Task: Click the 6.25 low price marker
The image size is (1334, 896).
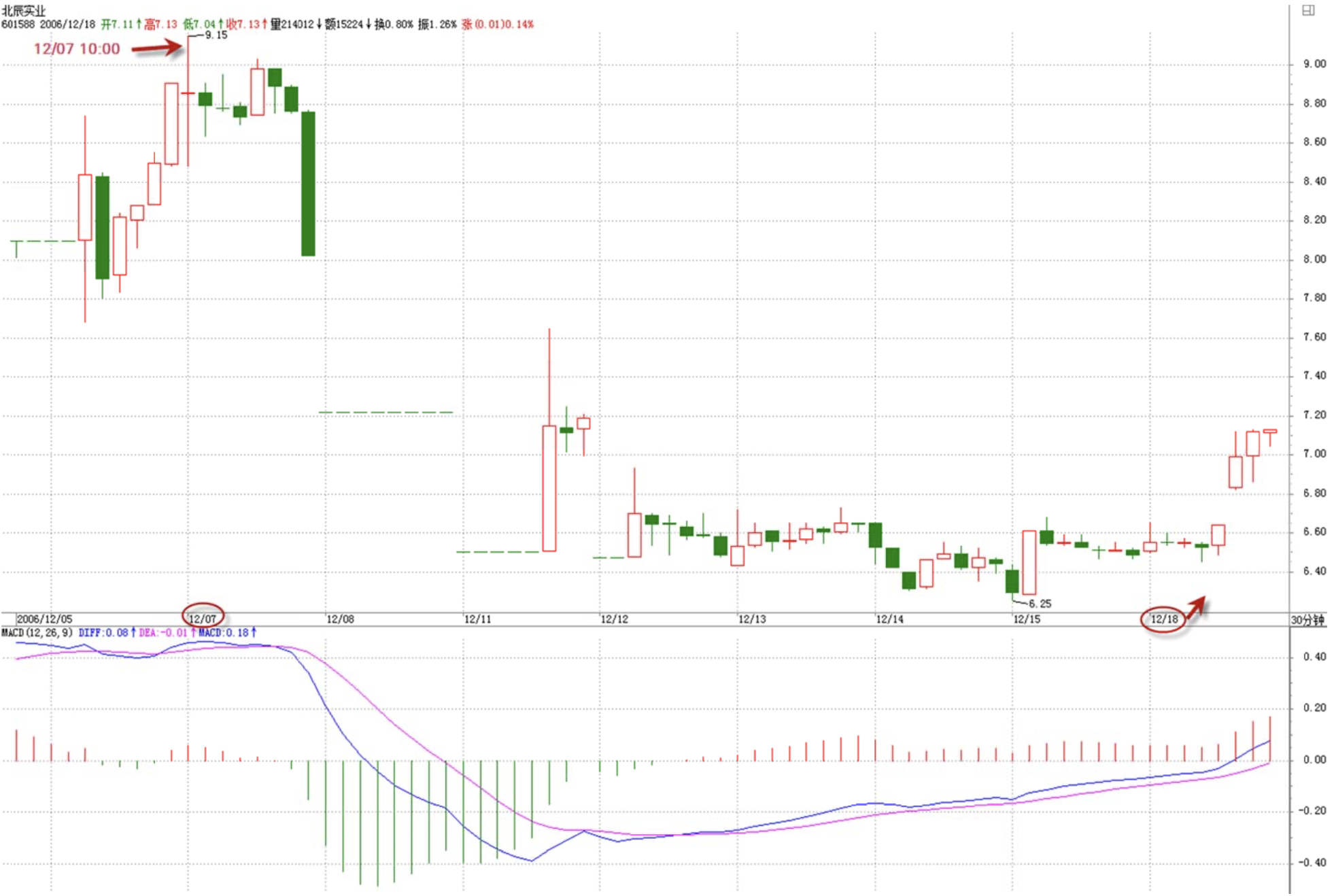Action: tap(1040, 603)
